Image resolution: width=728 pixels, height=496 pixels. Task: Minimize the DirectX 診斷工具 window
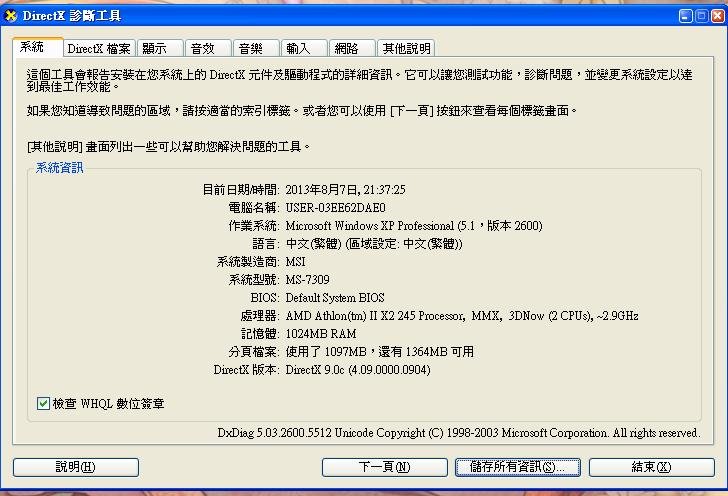click(685, 16)
